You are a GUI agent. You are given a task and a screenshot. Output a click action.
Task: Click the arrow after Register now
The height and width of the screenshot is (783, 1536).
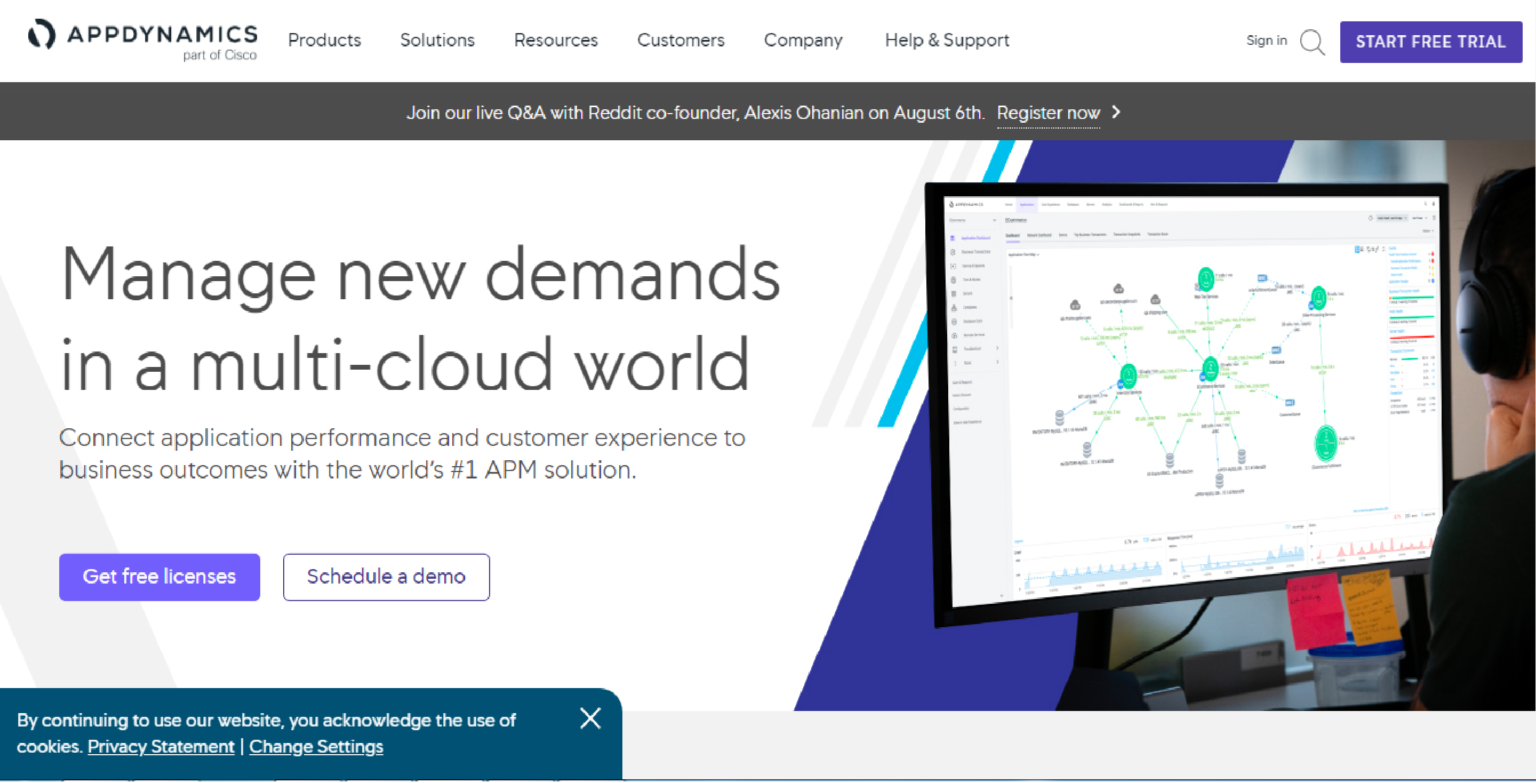1116,112
